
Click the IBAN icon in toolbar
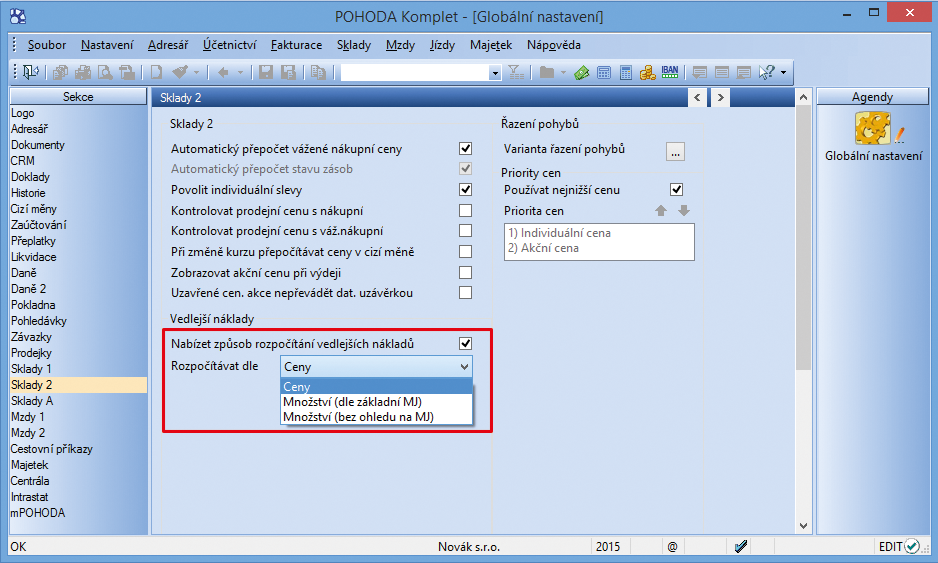coord(670,72)
